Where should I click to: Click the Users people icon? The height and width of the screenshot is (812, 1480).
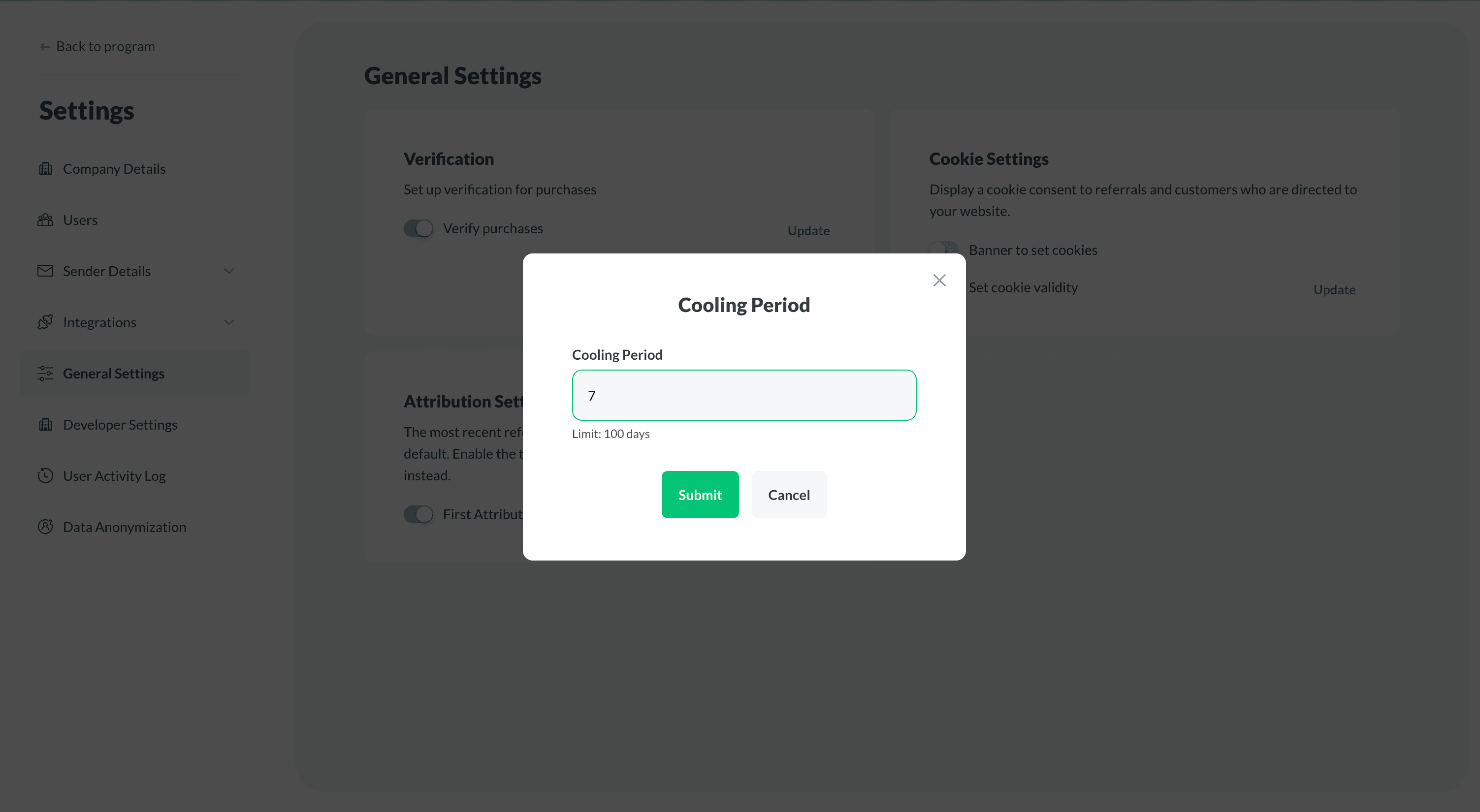(x=45, y=220)
